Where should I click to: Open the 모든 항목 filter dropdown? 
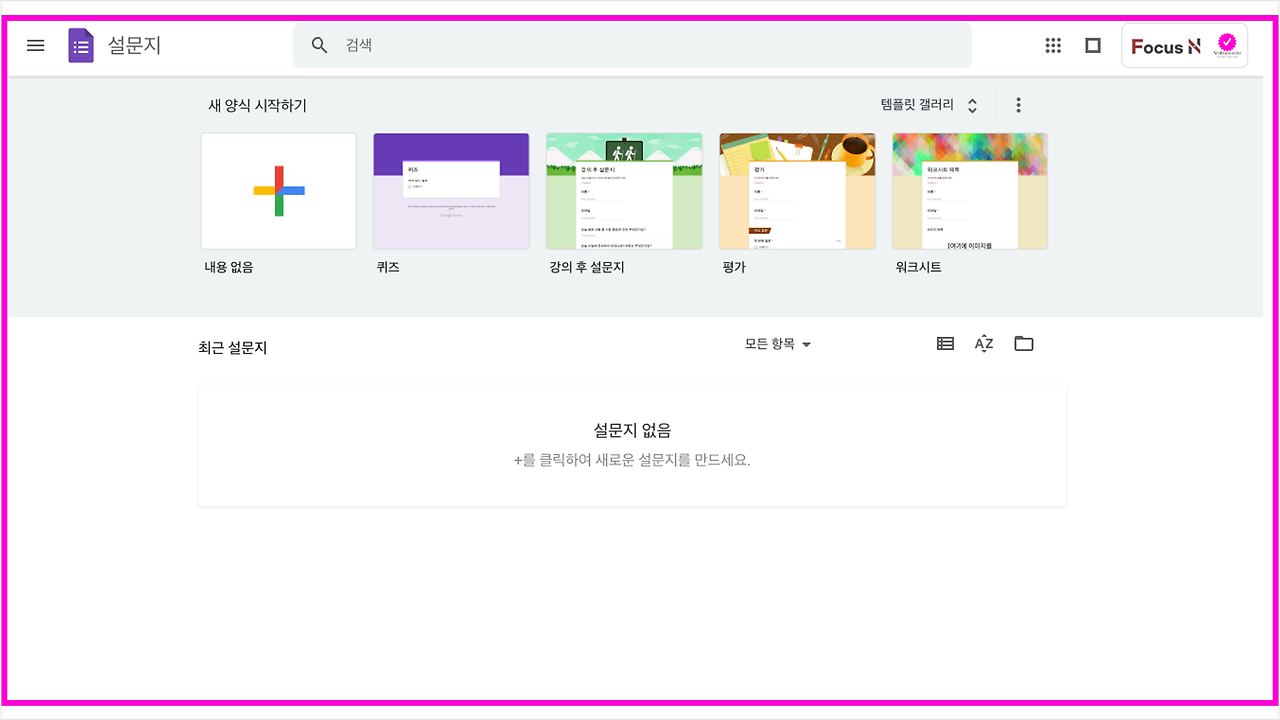pos(778,343)
